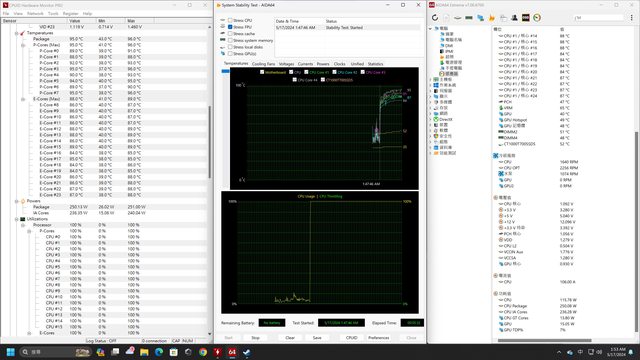The width and height of the screenshot is (640, 360).
Task: Enable the Stress CPU checkbox
Action: pyautogui.click(x=230, y=20)
